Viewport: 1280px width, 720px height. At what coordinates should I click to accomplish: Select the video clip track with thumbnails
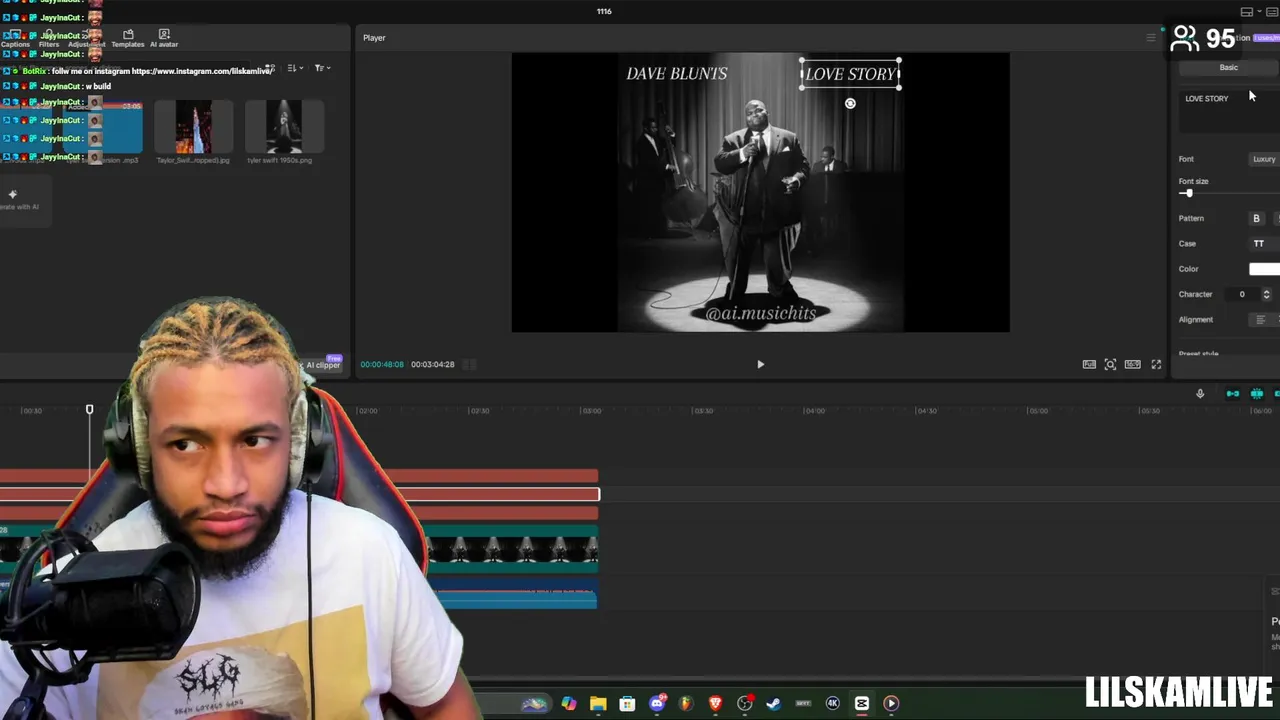point(512,548)
